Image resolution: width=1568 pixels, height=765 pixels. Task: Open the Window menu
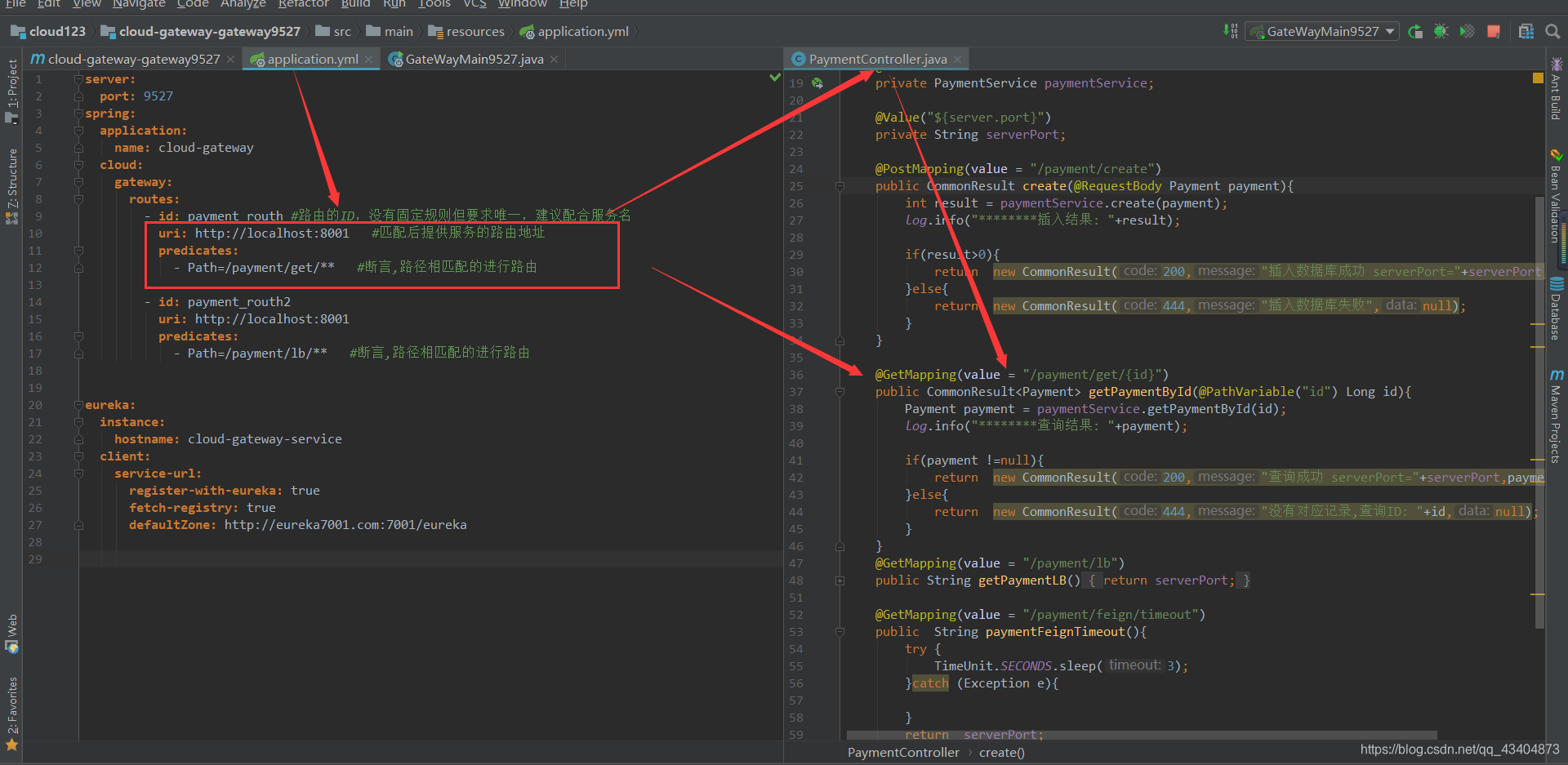point(523,4)
